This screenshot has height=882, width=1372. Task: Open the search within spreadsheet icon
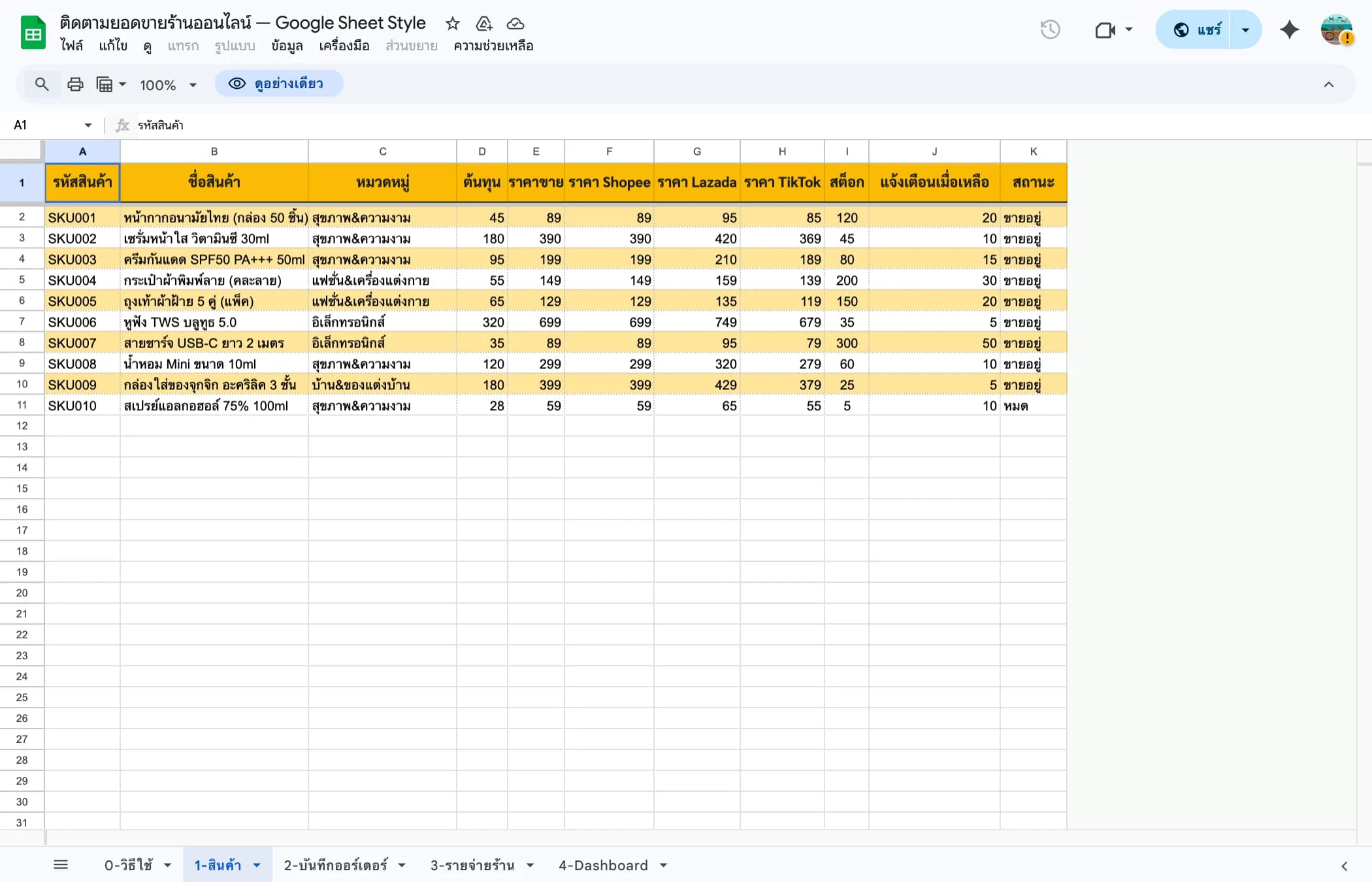pos(41,84)
